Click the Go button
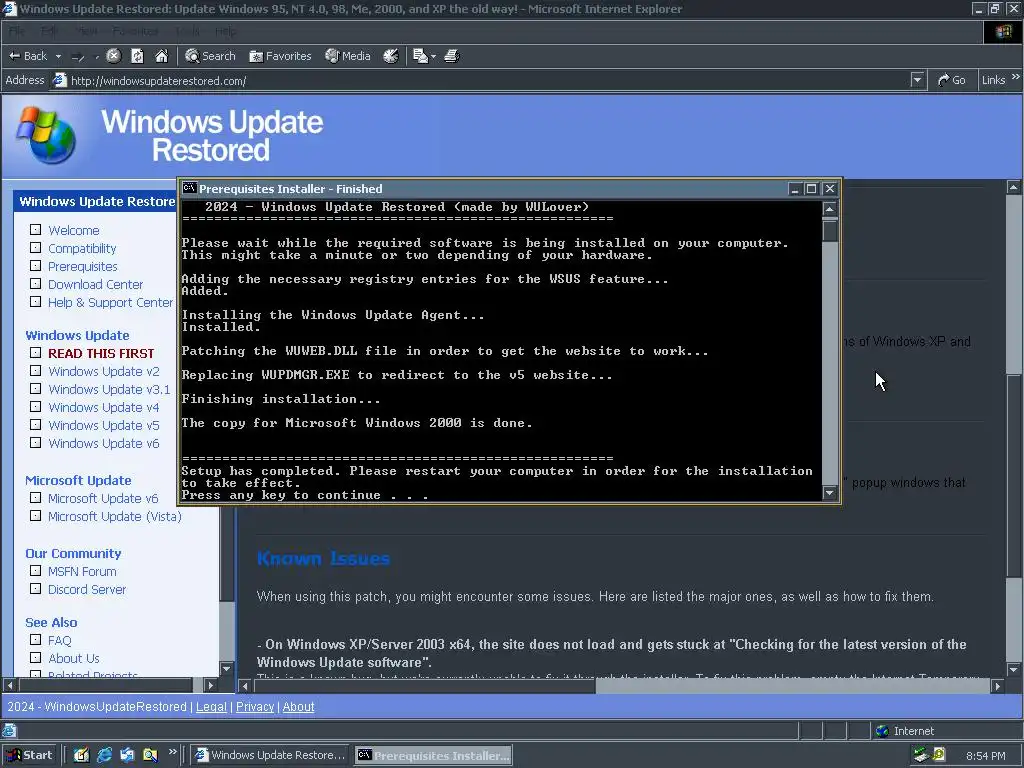Viewport: 1024px width, 768px height. (952, 80)
